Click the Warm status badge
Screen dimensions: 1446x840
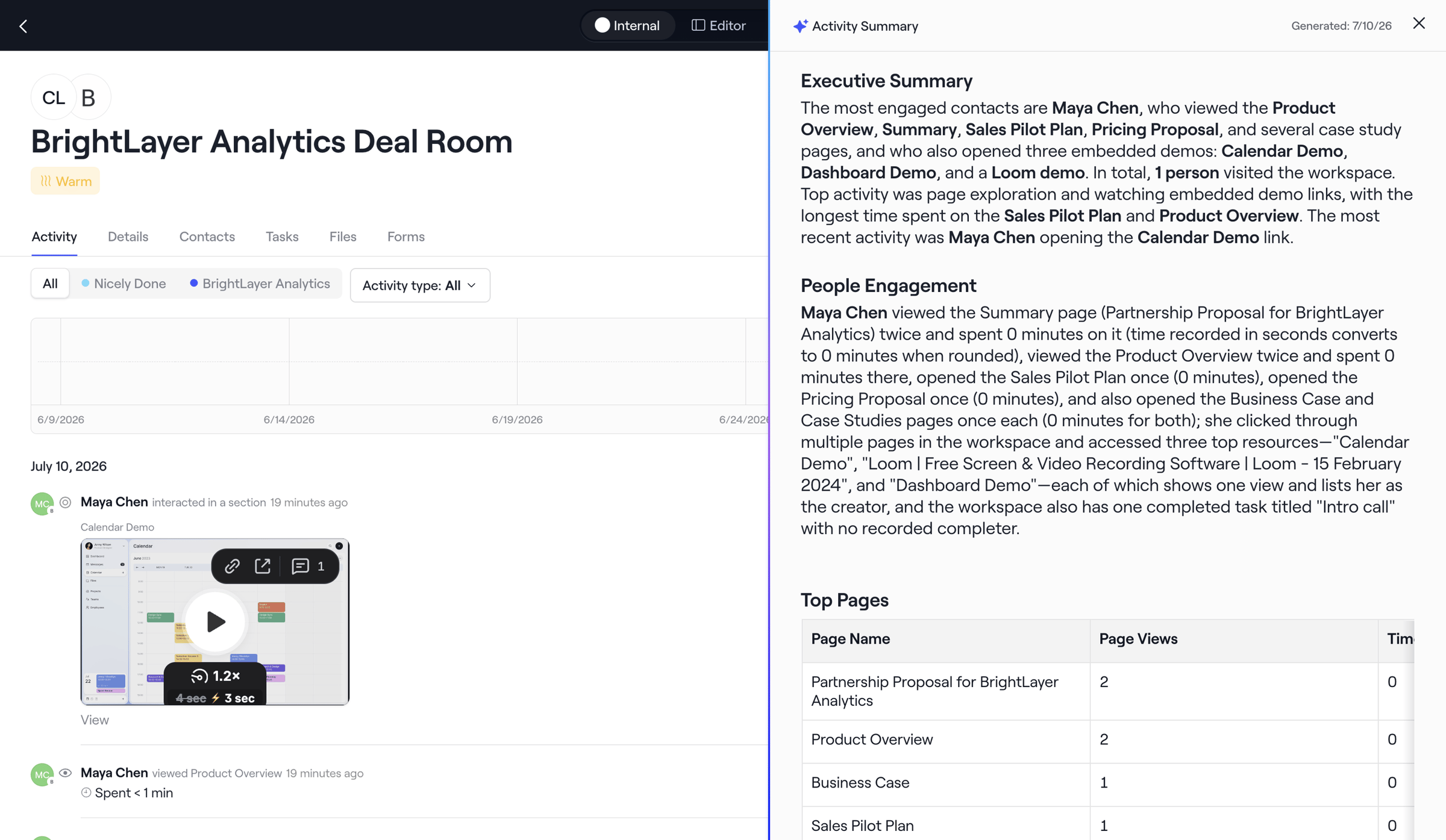65,181
